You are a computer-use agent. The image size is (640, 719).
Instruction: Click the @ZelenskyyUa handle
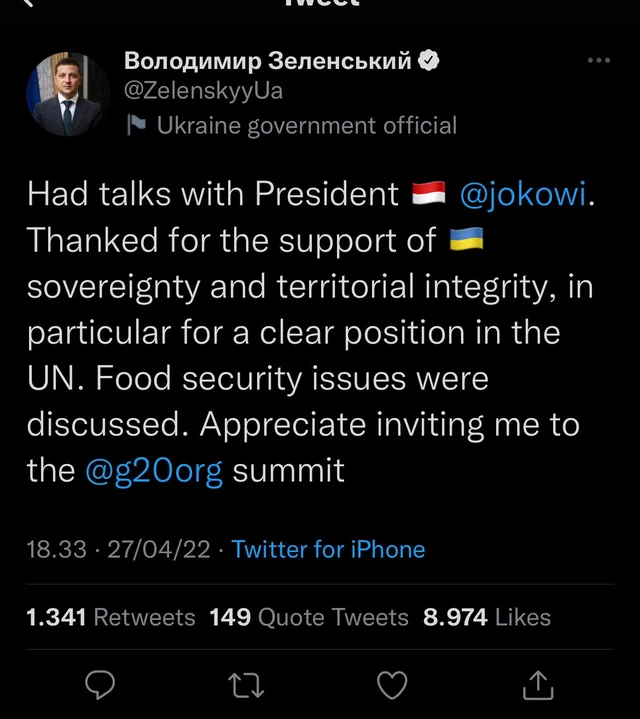(203, 91)
